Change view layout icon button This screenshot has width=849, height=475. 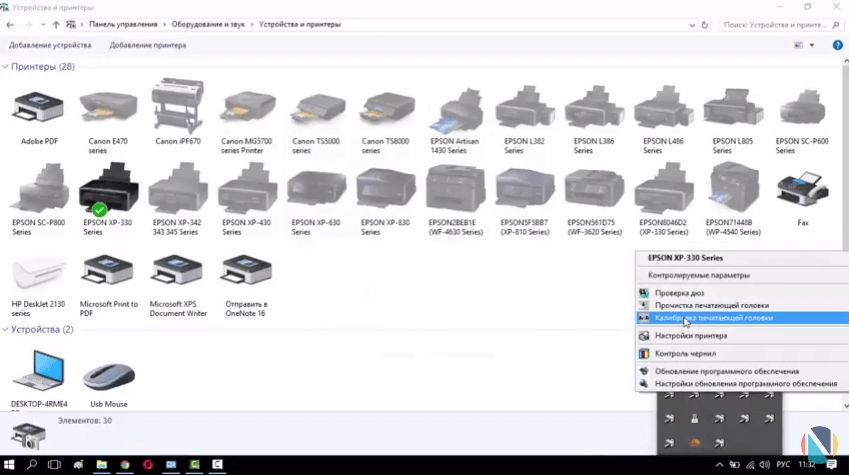click(799, 45)
